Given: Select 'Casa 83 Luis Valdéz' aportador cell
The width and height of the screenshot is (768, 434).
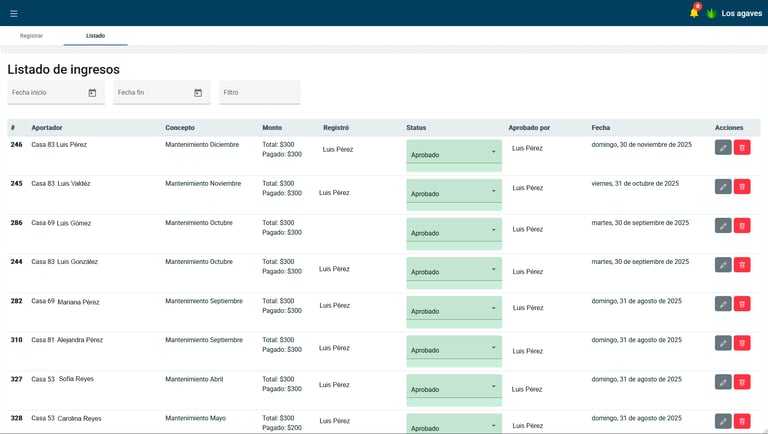Looking at the screenshot, I should (x=61, y=184).
